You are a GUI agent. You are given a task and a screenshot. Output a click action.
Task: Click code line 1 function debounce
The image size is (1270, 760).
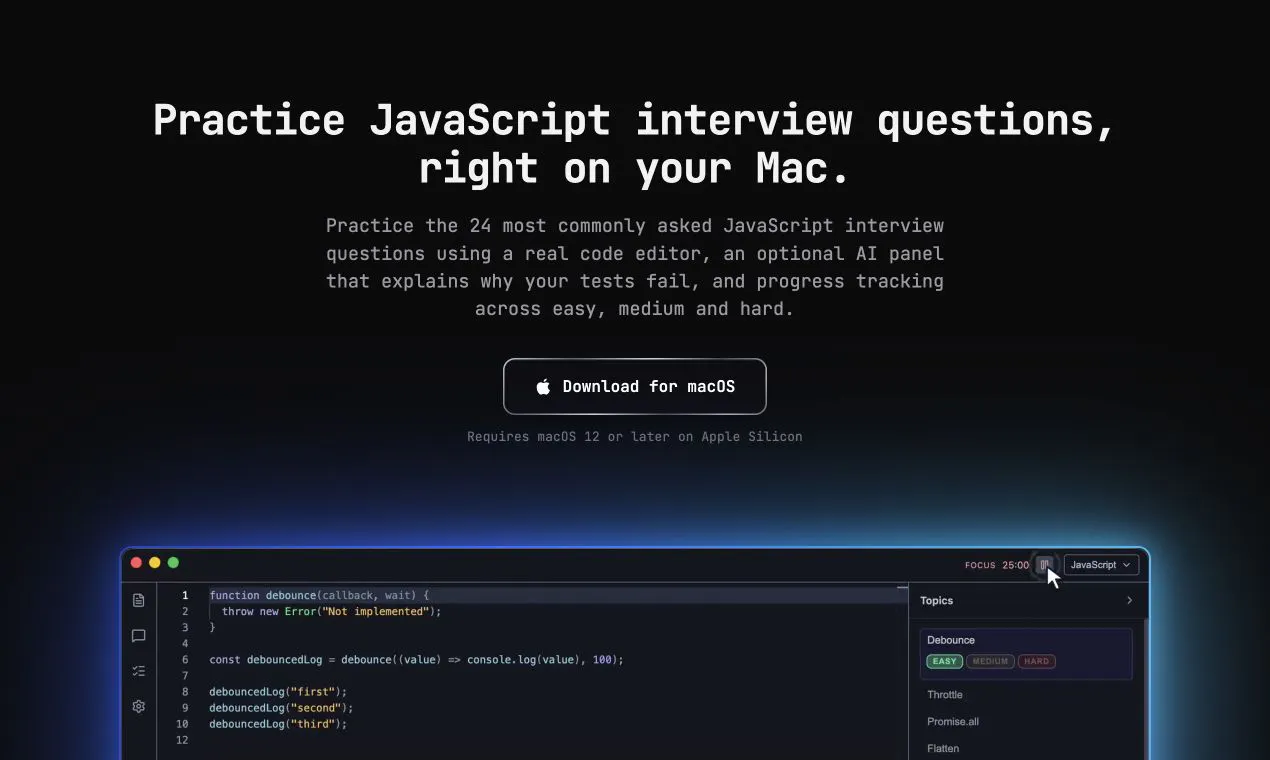pyautogui.click(x=319, y=595)
